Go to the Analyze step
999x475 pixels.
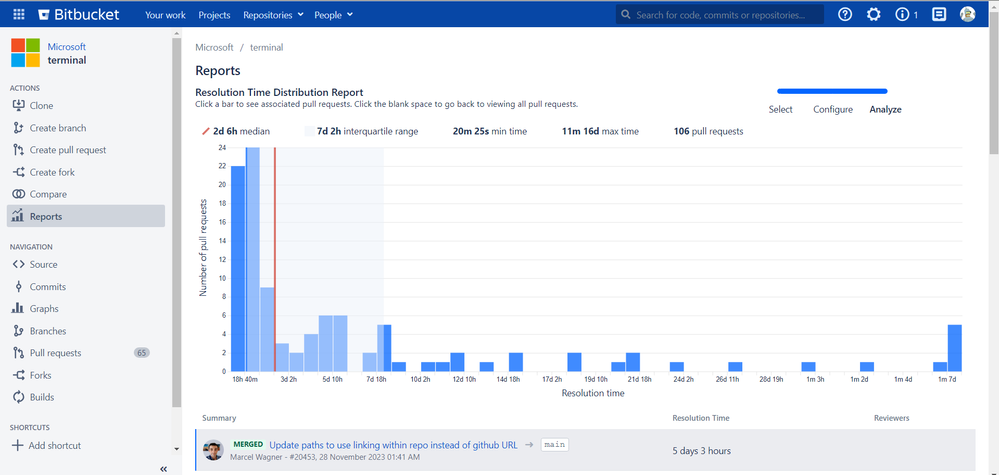[x=886, y=110]
